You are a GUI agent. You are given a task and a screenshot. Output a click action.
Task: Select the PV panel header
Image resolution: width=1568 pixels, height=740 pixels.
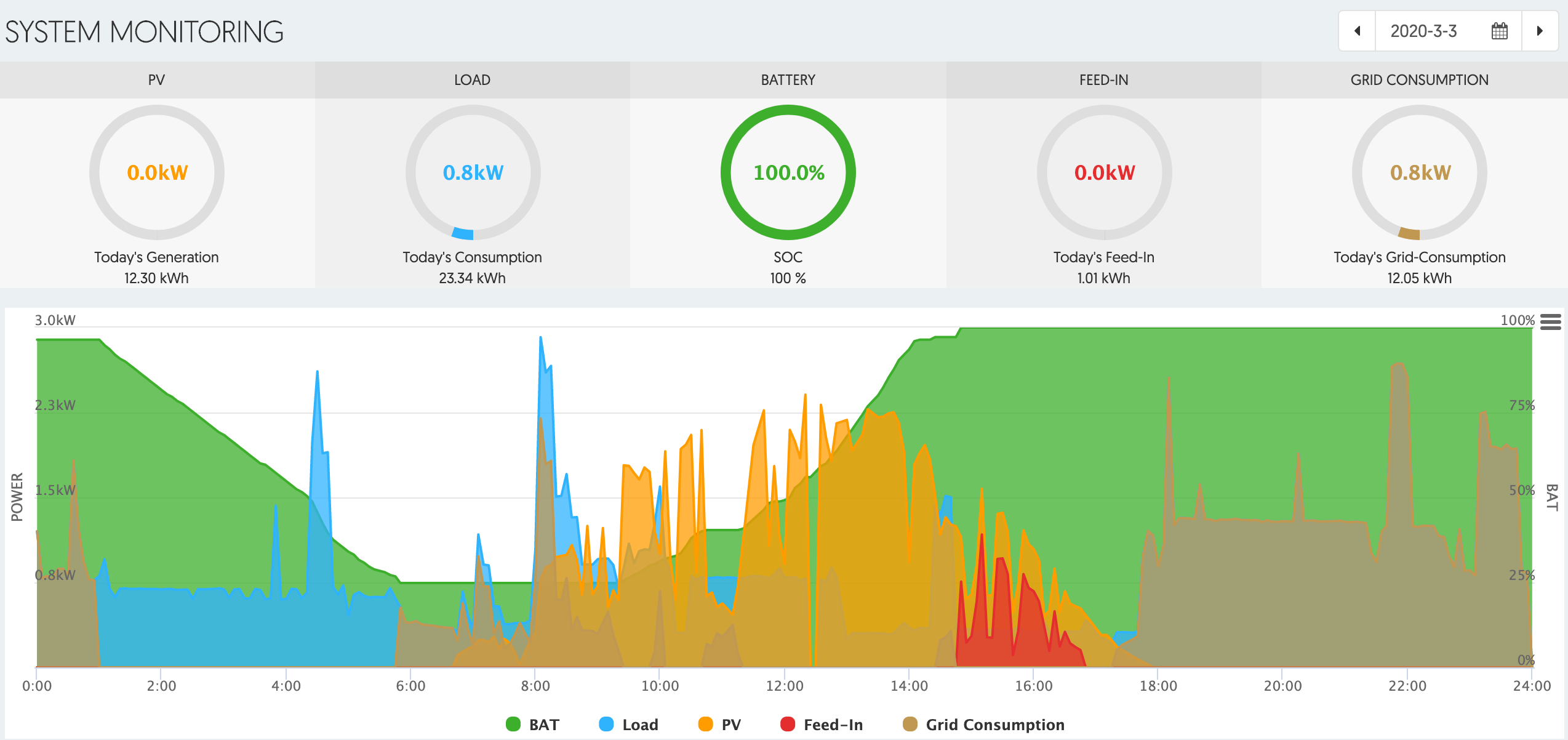[157, 80]
